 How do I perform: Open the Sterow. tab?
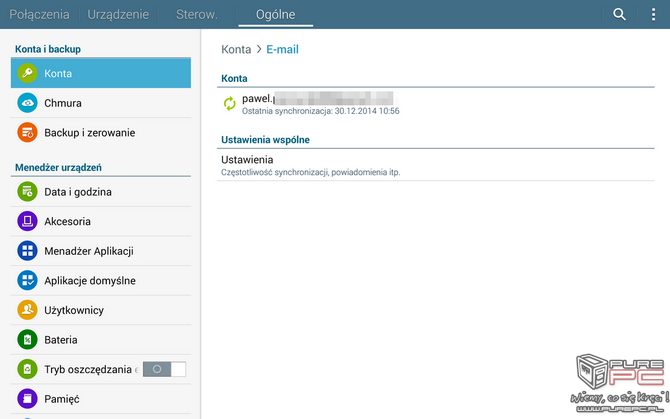pyautogui.click(x=197, y=14)
